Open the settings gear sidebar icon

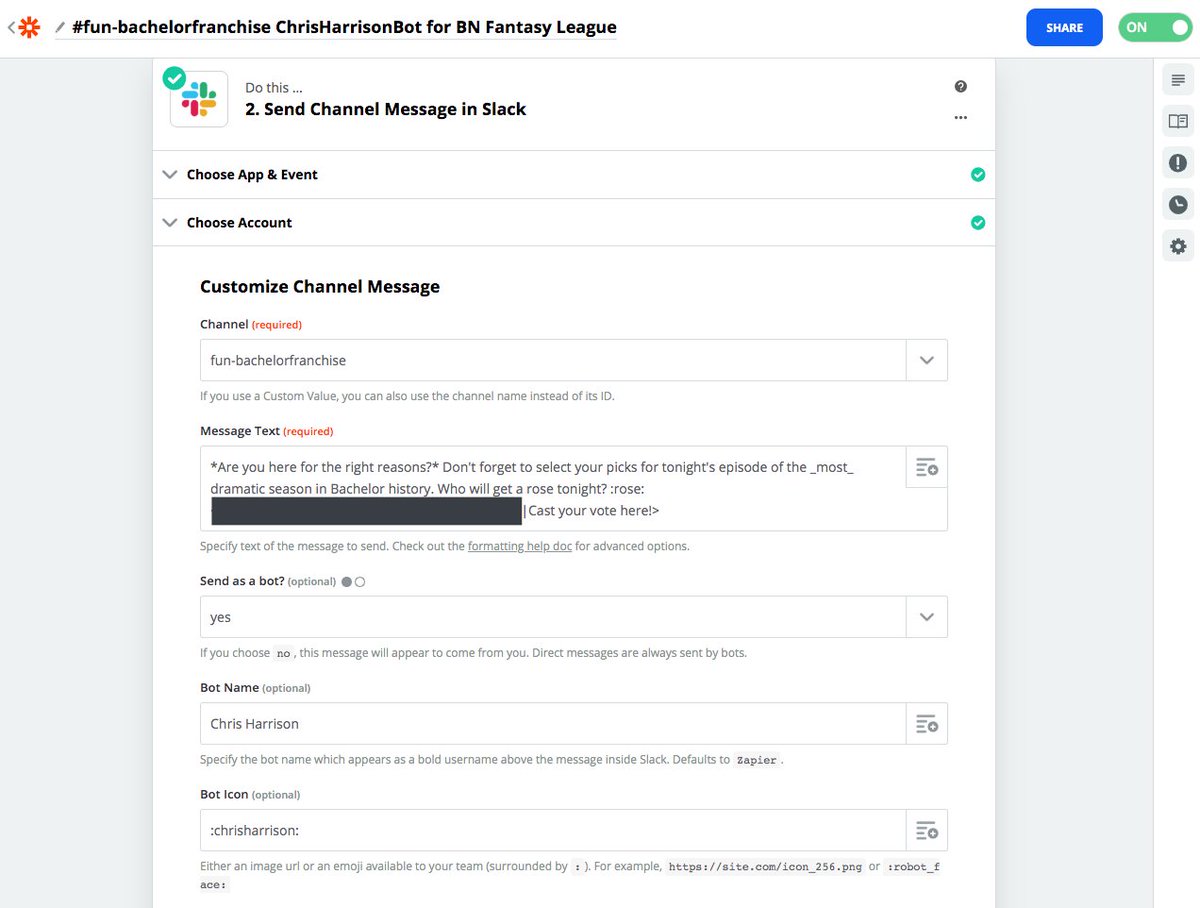click(1178, 246)
